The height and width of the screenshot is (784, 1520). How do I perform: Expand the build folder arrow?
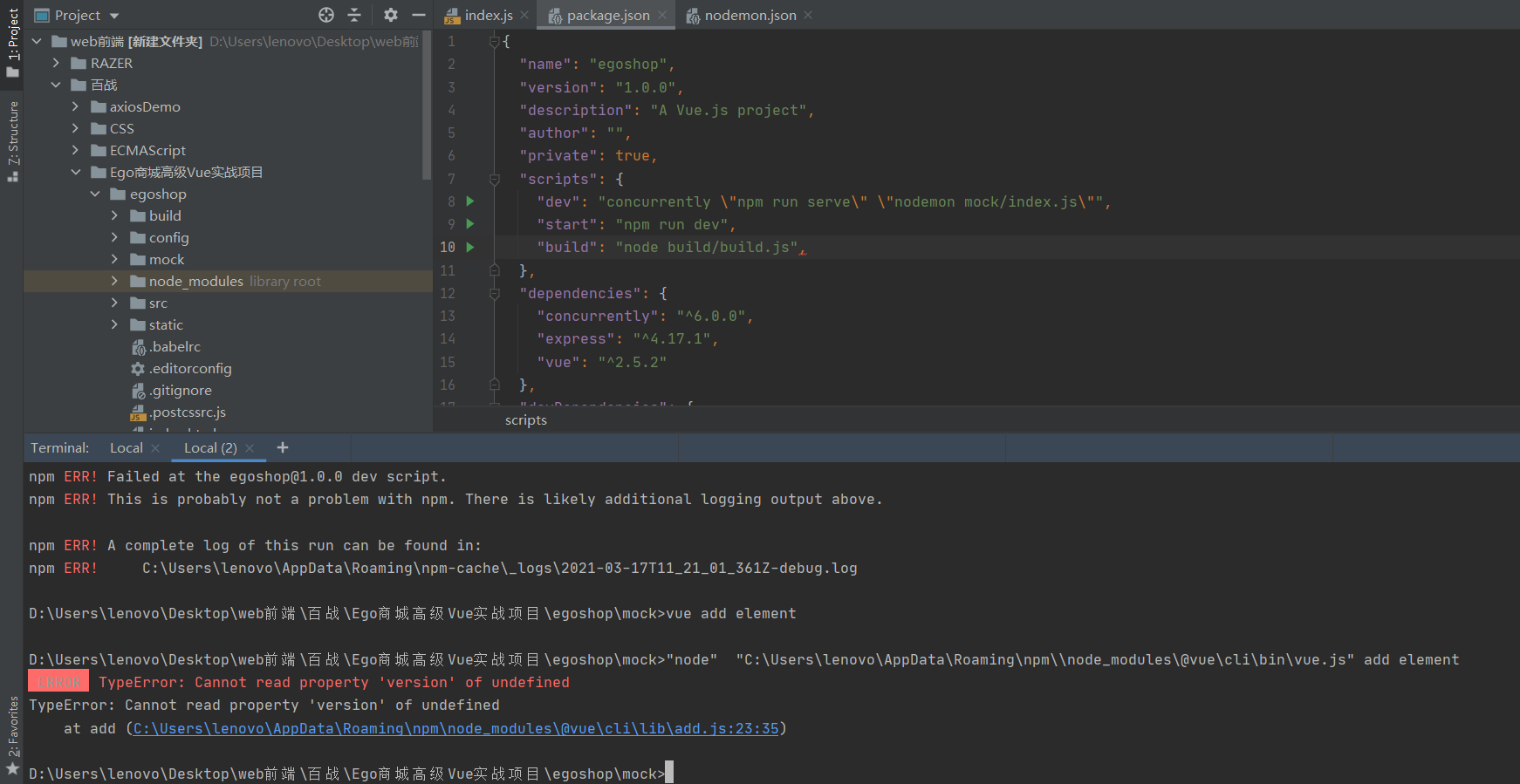[x=114, y=215]
